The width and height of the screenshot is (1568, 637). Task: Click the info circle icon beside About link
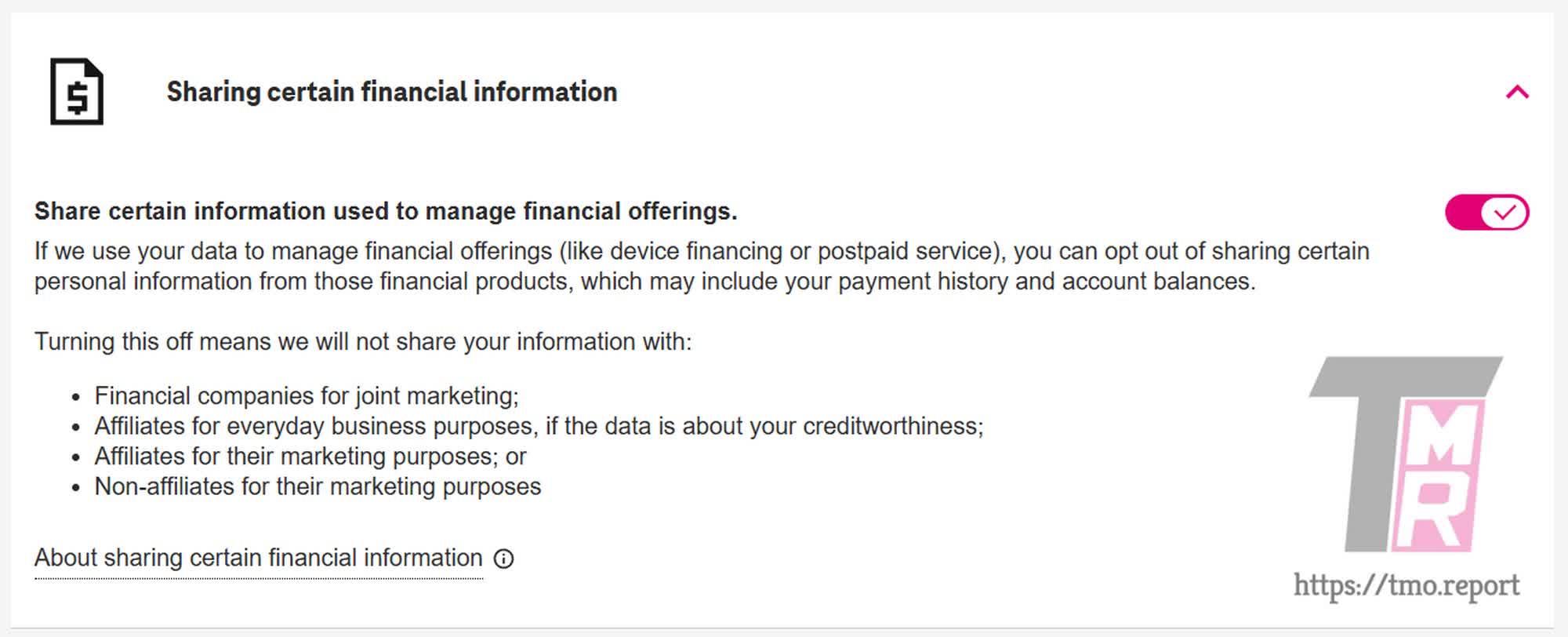click(503, 559)
